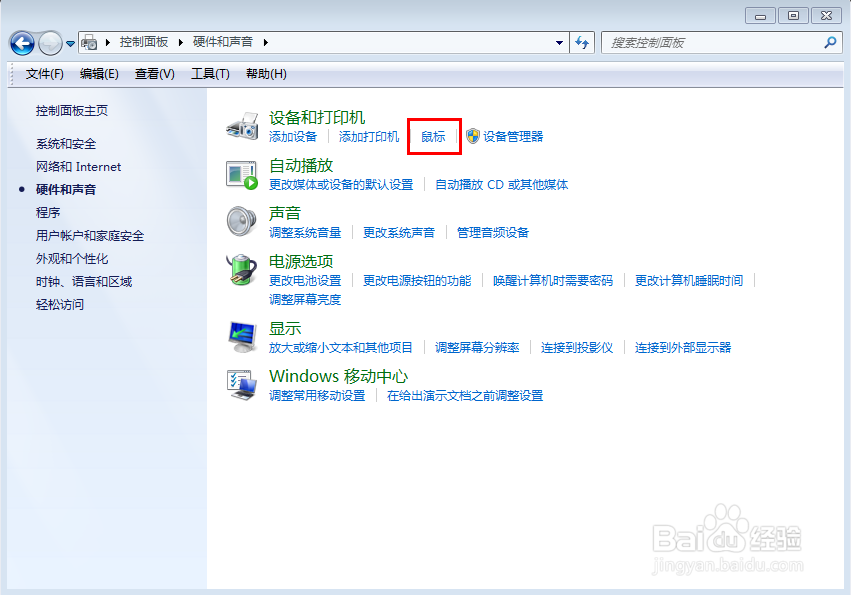851x595 pixels.
Task: Click 调整屏幕分辨率 link
Action: 477,347
